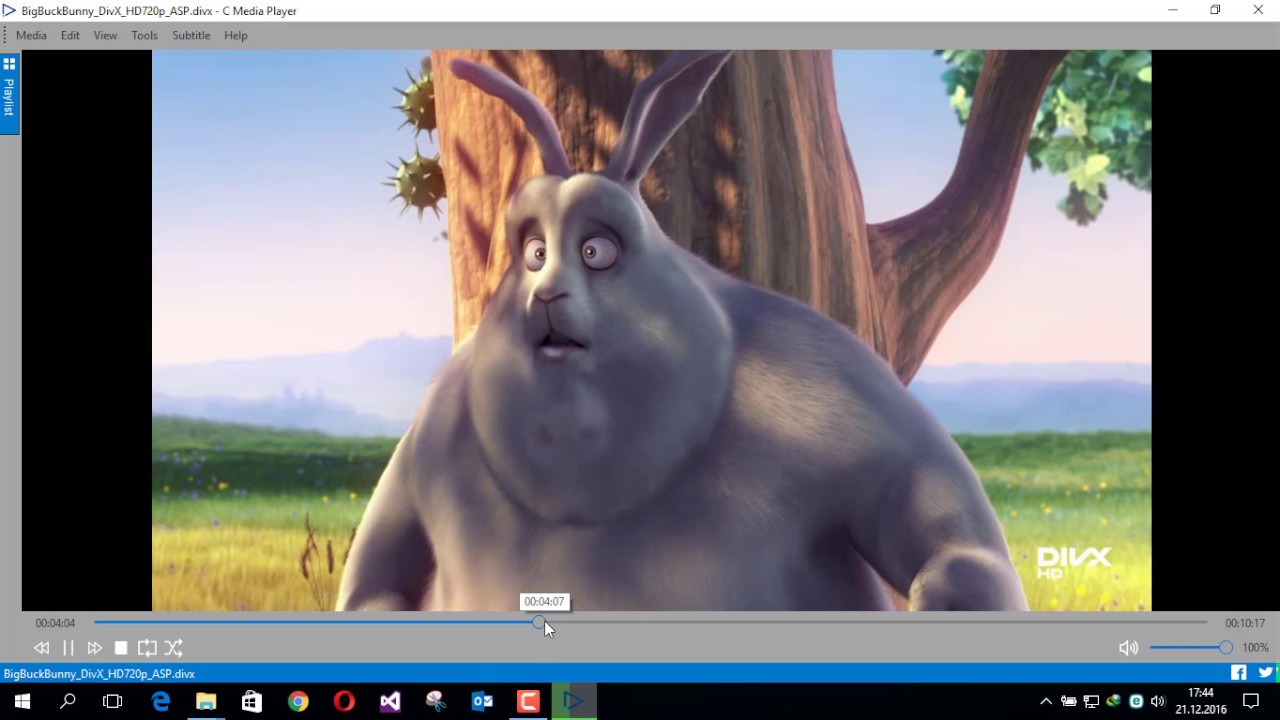This screenshot has width=1280, height=720.
Task: Open Windows Store from taskbar
Action: tap(252, 702)
